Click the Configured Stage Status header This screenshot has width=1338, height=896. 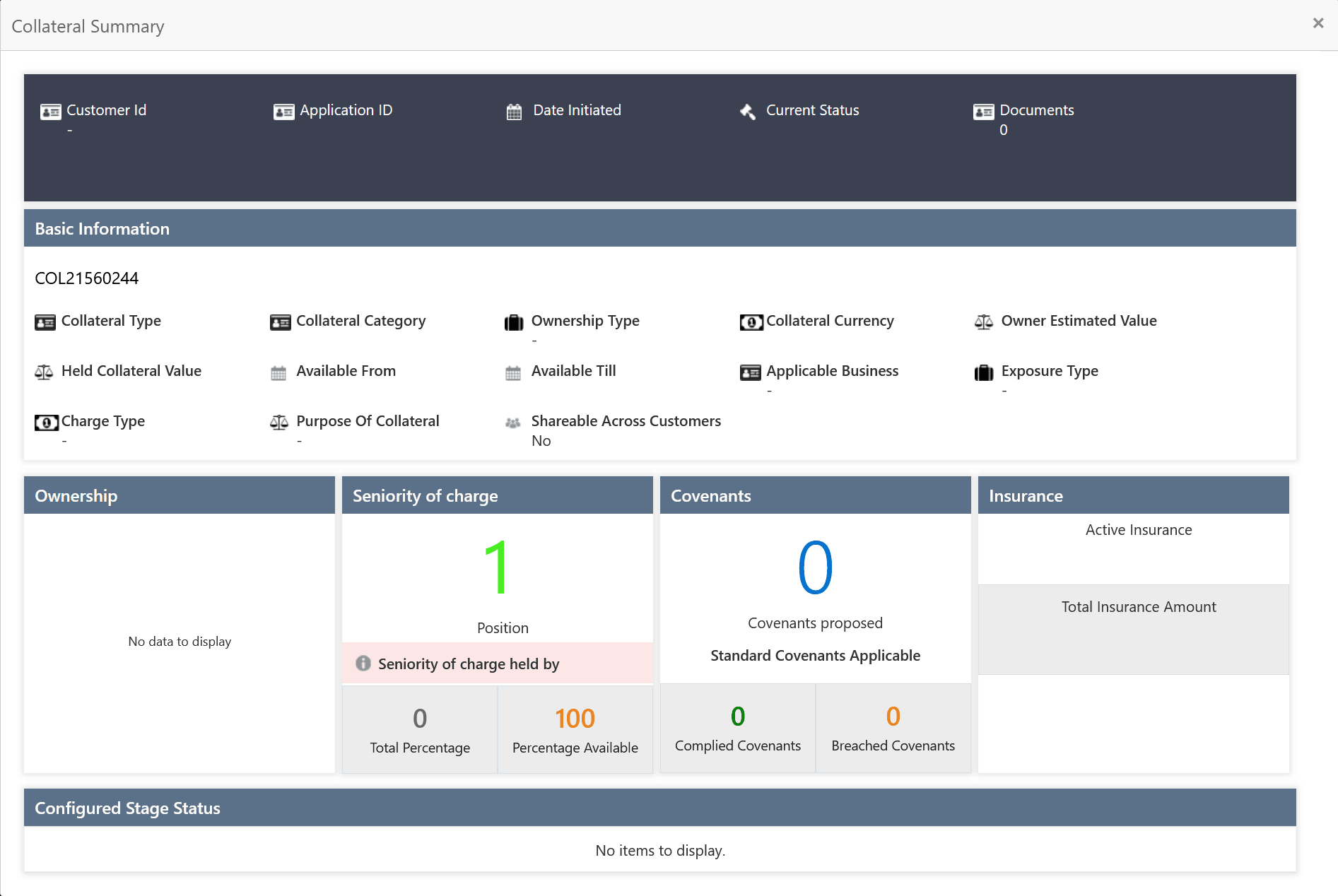tap(660, 808)
